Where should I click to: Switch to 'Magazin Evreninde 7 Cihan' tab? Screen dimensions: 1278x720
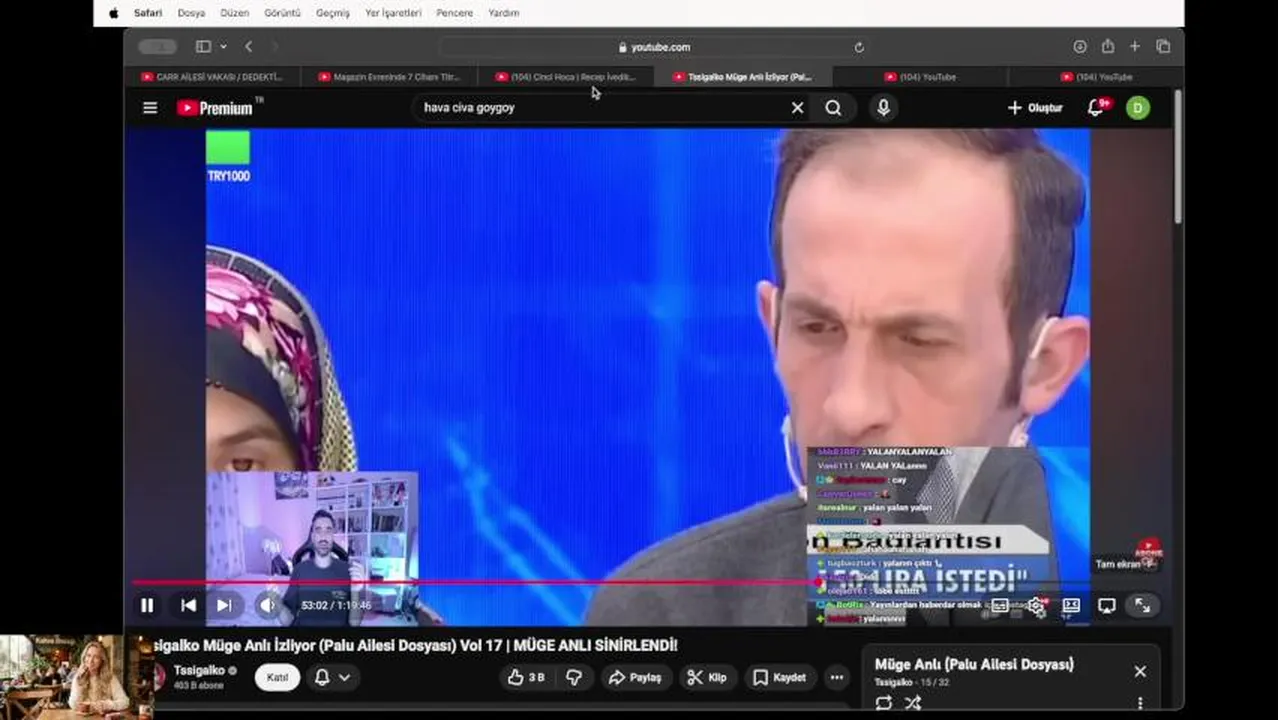pyautogui.click(x=389, y=77)
